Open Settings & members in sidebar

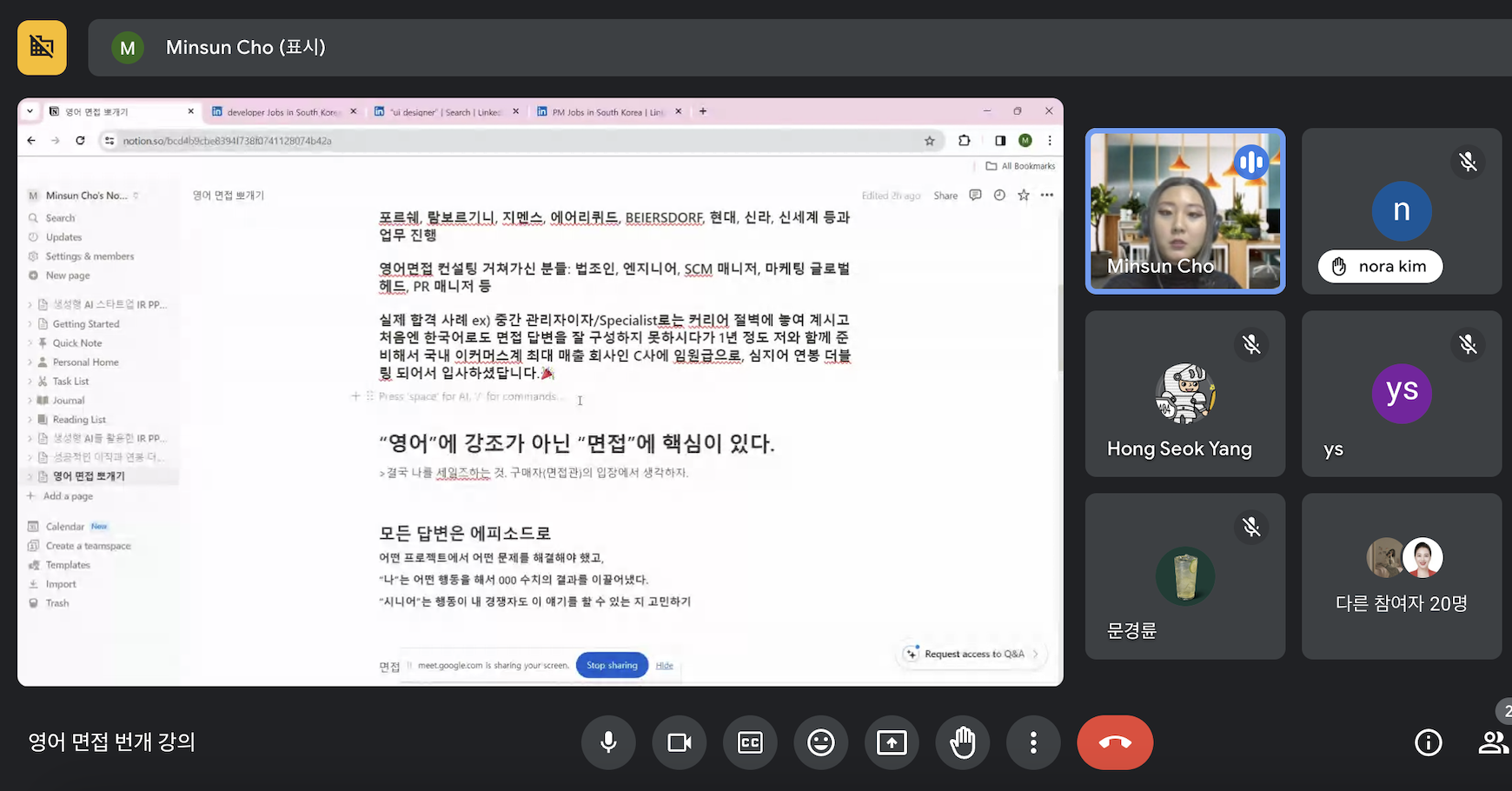[x=90, y=256]
